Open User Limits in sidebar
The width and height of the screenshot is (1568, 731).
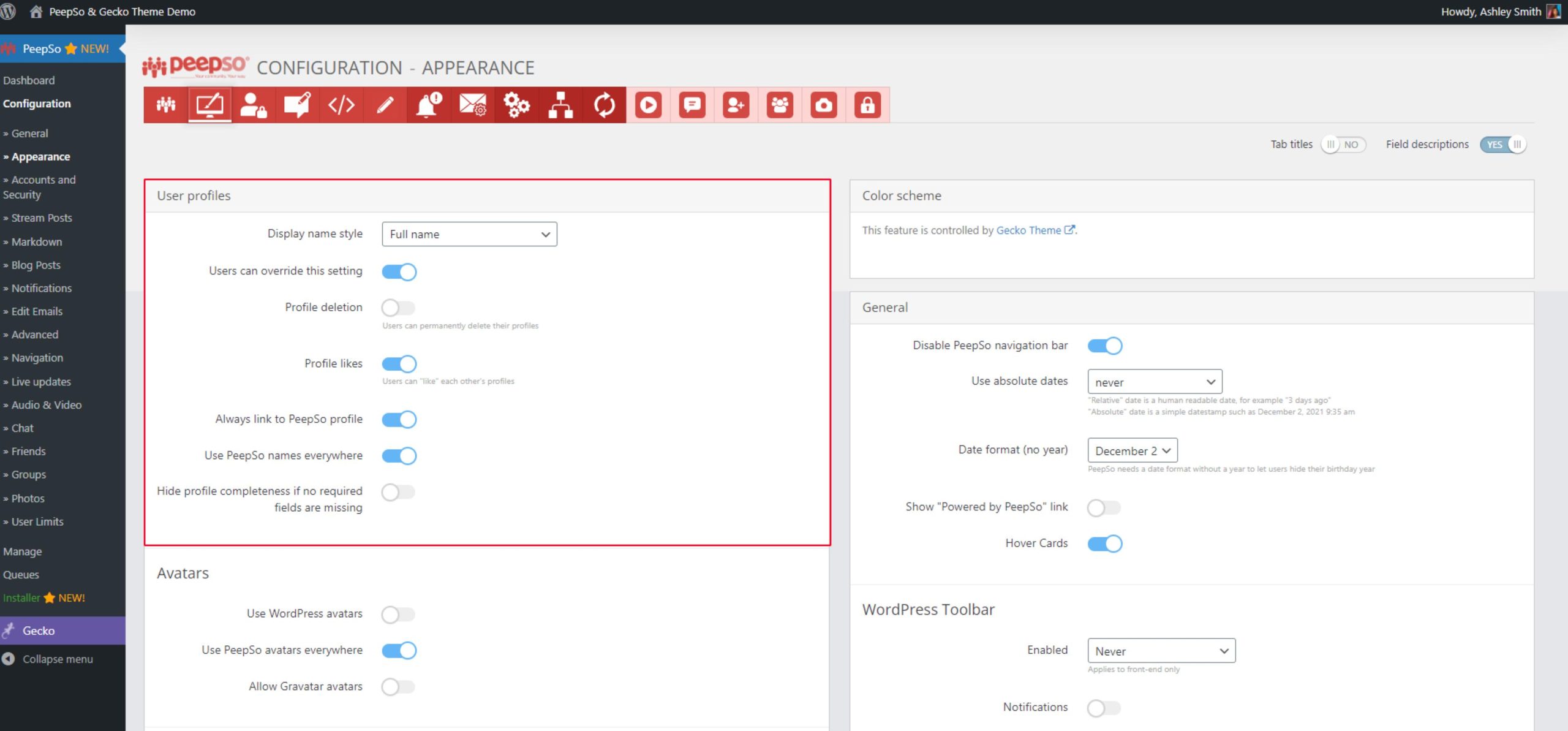pos(37,521)
